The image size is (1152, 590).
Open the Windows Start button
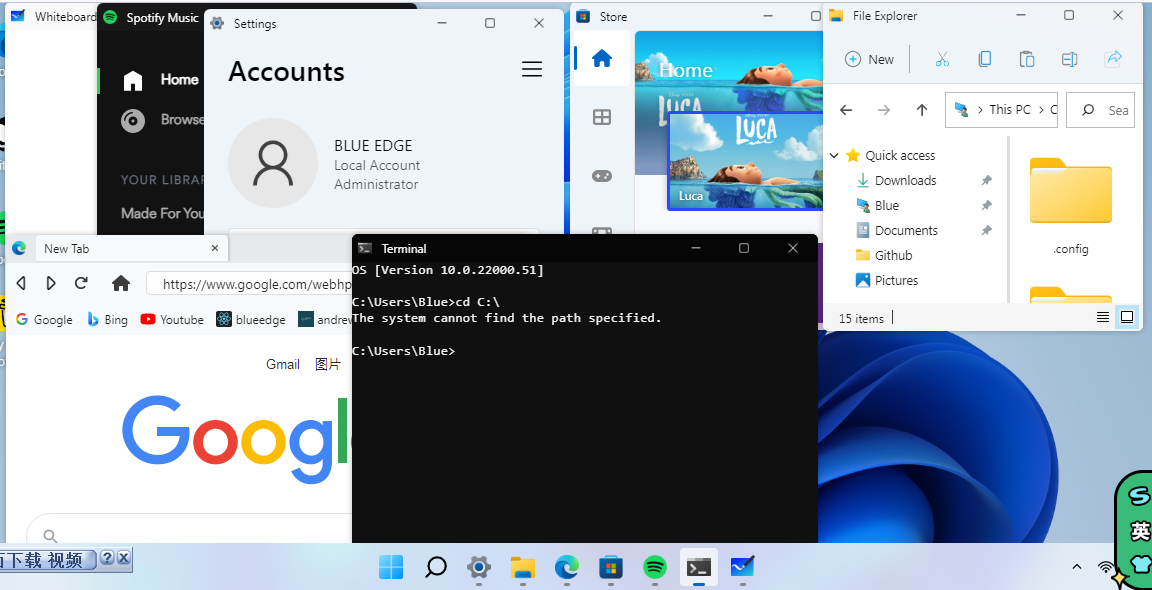click(x=391, y=566)
